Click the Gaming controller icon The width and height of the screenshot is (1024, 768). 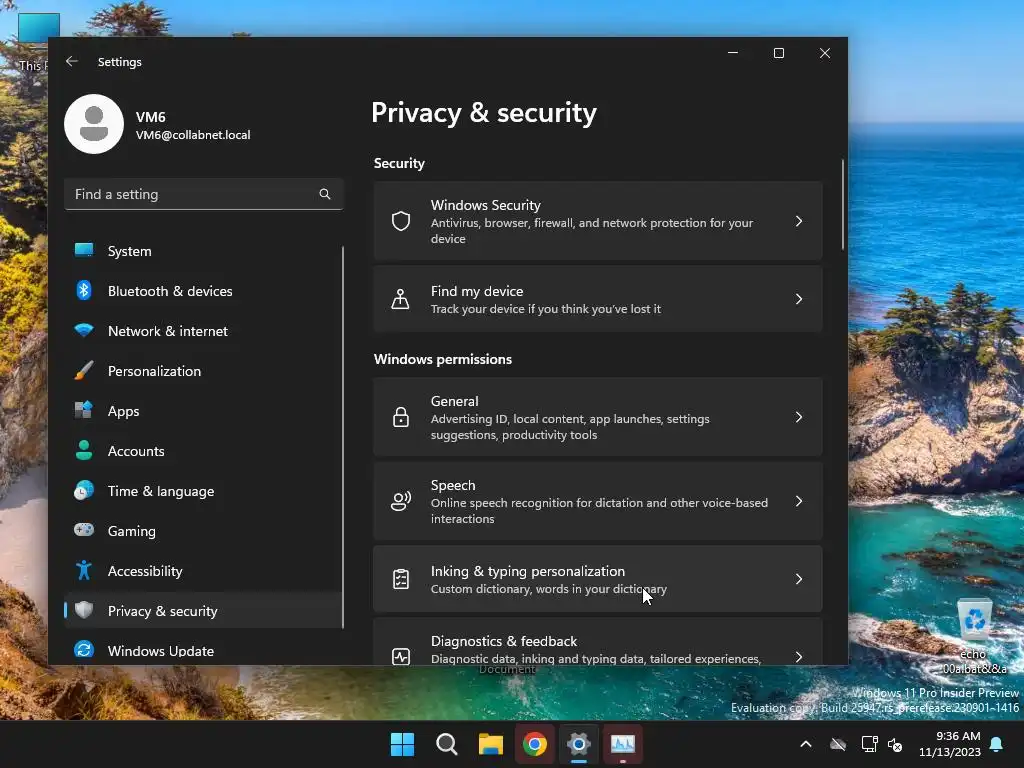(x=84, y=530)
